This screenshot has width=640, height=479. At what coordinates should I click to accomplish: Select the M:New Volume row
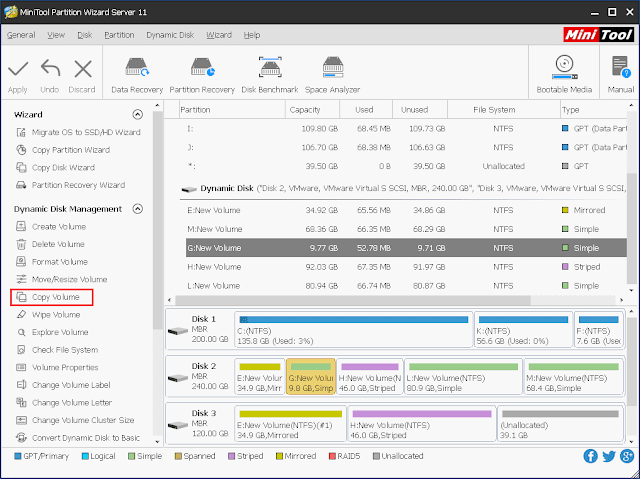[x=406, y=229]
